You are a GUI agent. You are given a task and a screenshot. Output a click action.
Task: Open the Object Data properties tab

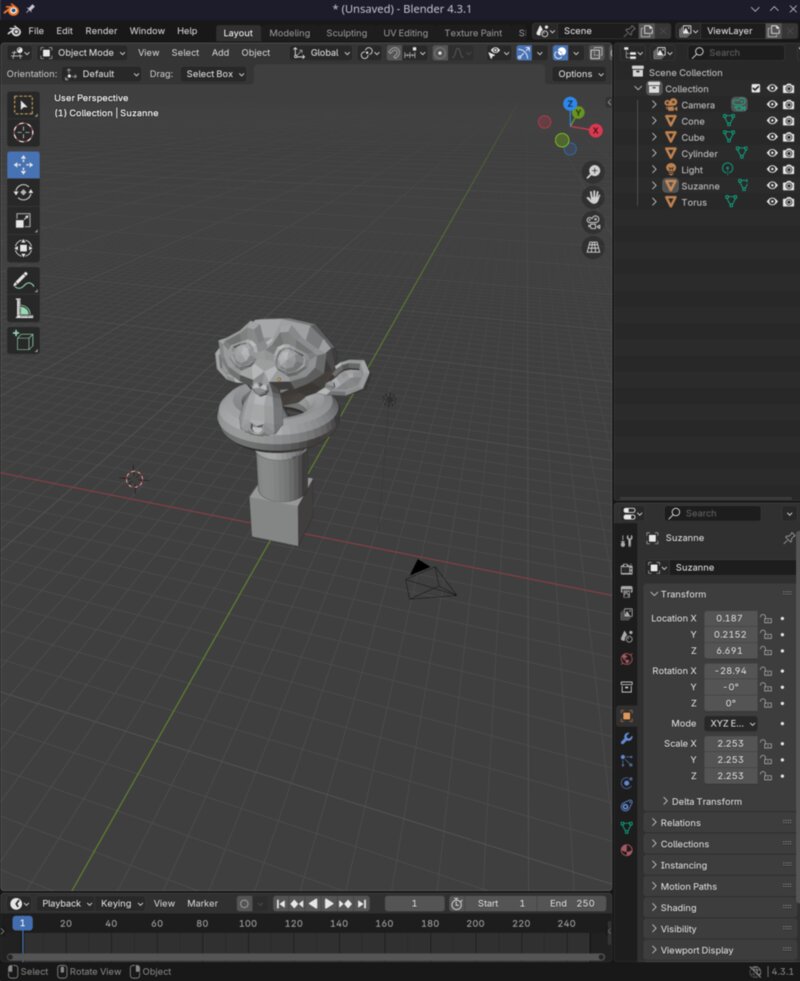(x=627, y=828)
